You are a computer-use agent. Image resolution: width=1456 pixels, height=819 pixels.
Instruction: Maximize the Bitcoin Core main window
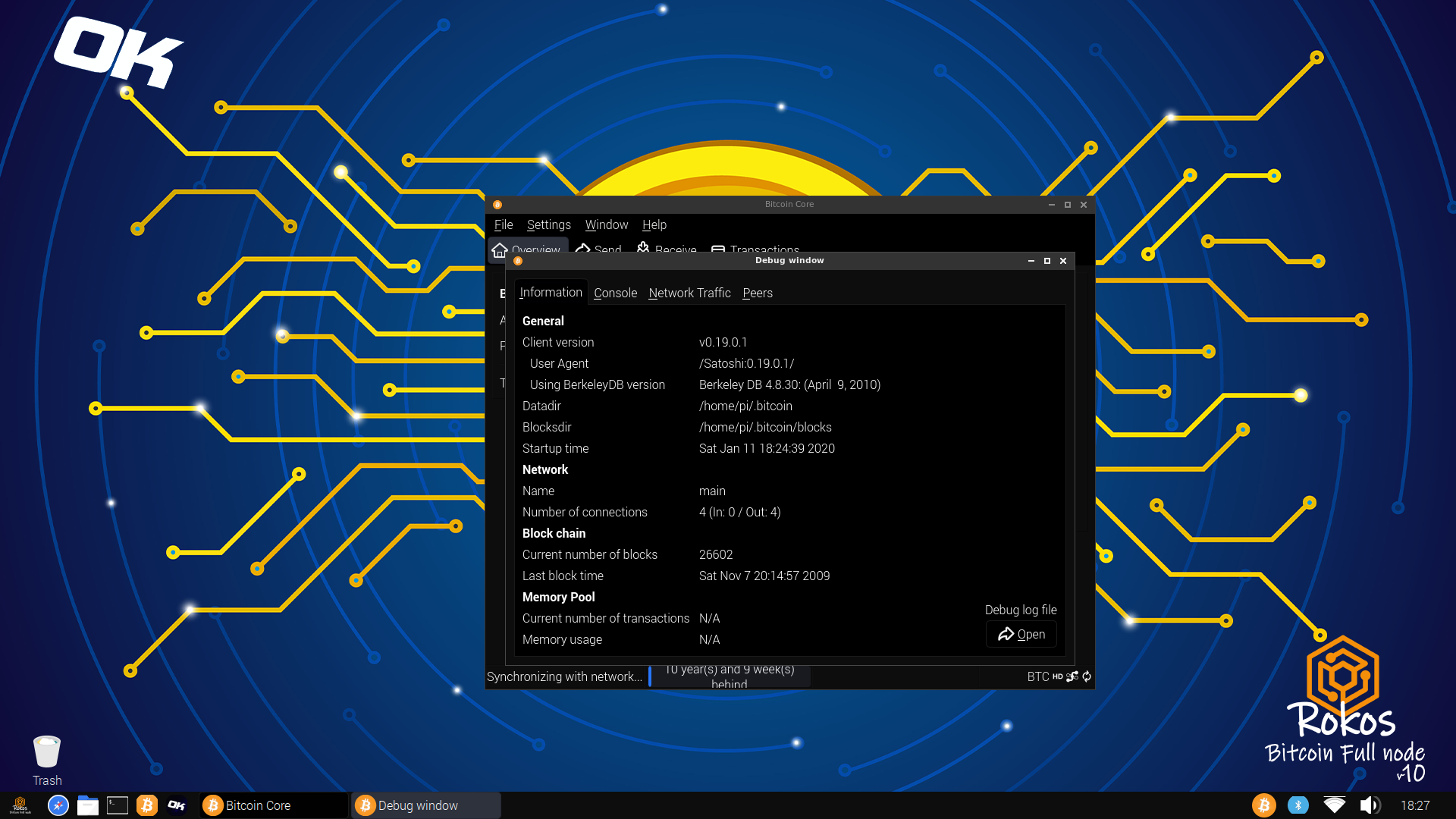[1068, 205]
